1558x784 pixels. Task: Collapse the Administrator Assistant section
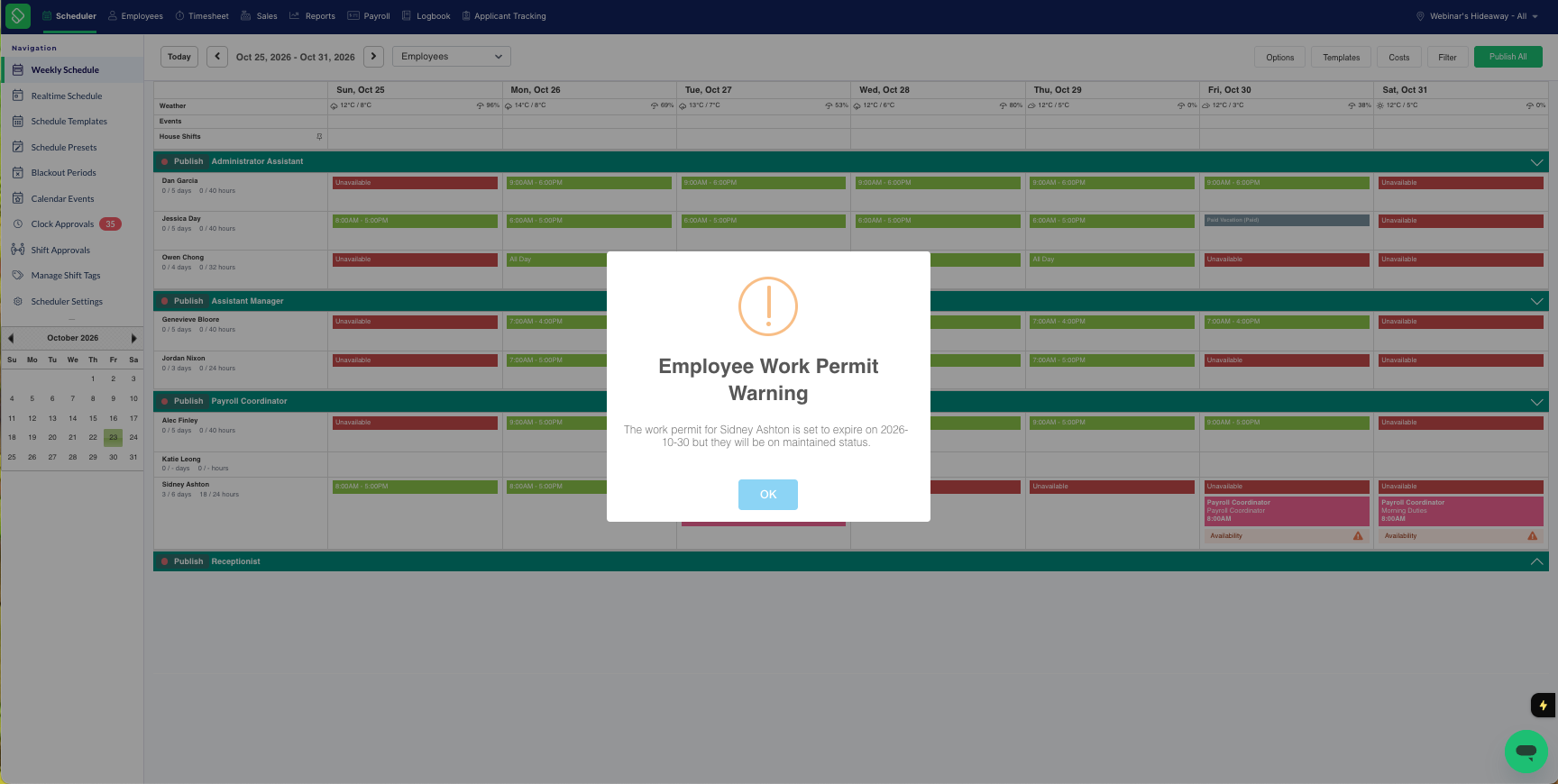pyautogui.click(x=1536, y=162)
